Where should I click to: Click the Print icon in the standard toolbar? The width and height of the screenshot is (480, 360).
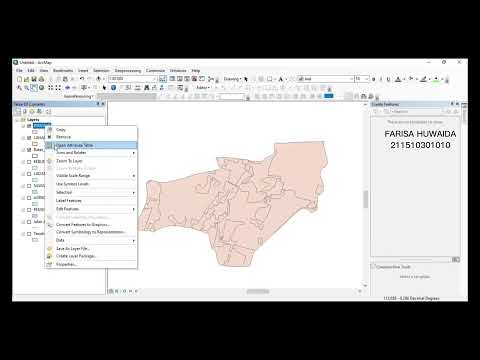41,79
